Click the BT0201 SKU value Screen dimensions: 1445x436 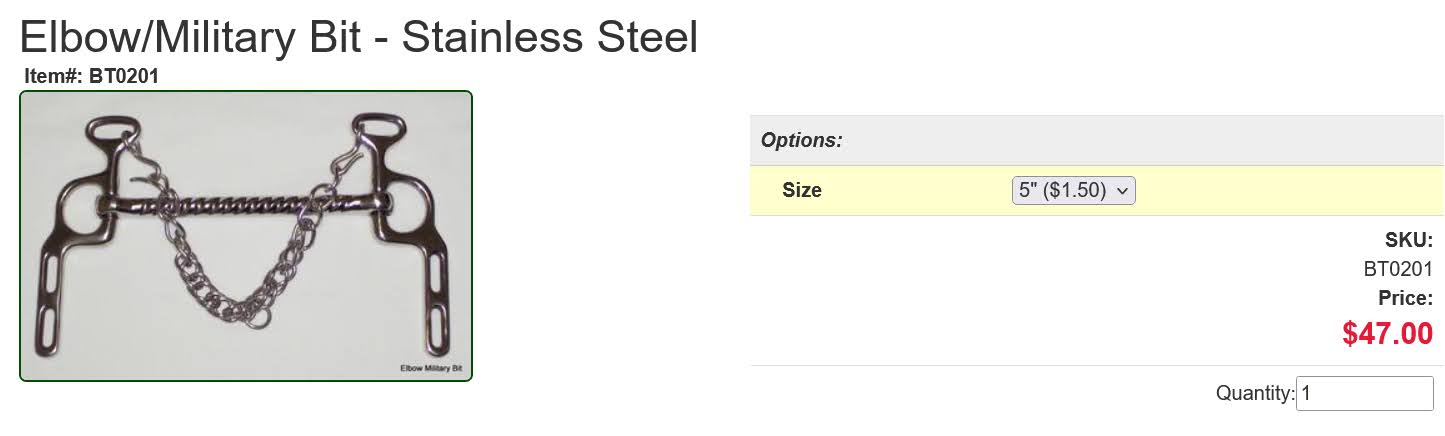pos(1398,269)
